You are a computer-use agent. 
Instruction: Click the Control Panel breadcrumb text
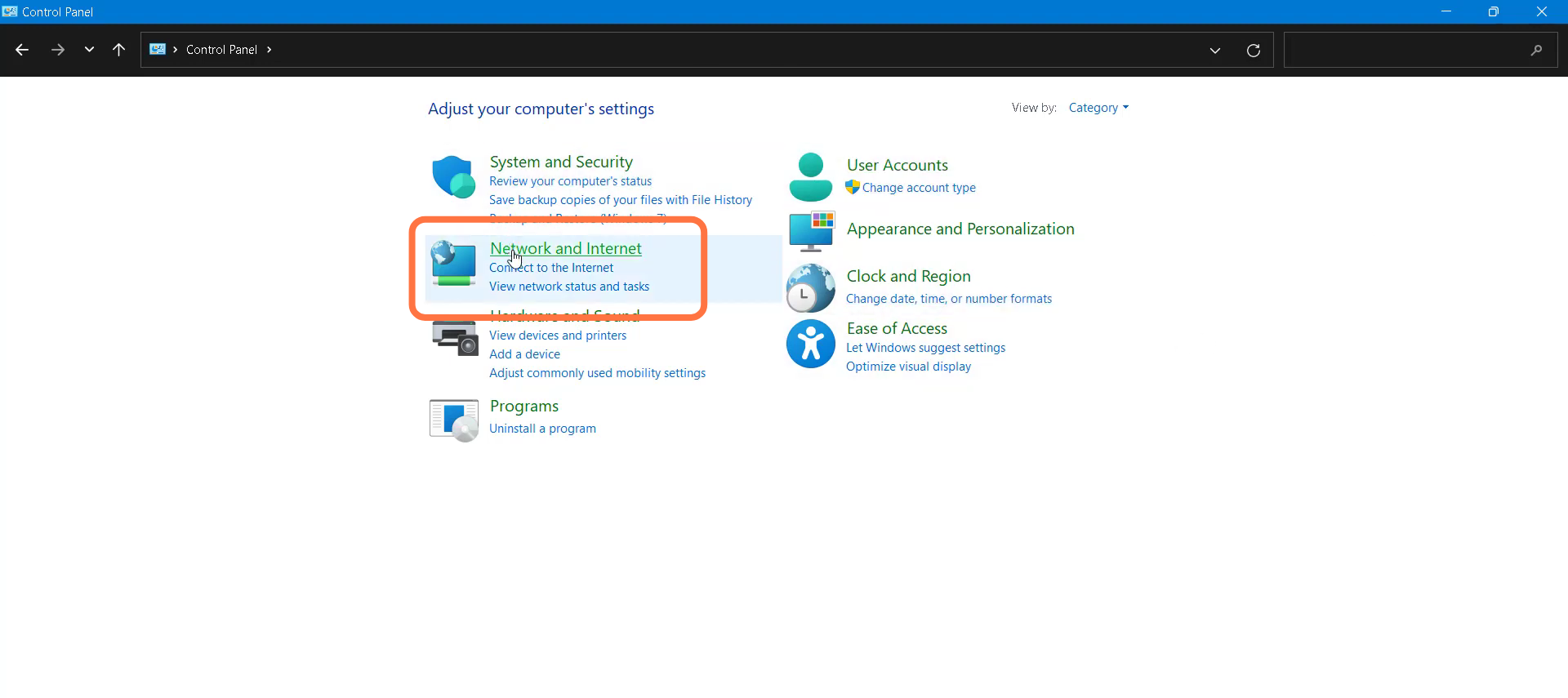pos(221,49)
